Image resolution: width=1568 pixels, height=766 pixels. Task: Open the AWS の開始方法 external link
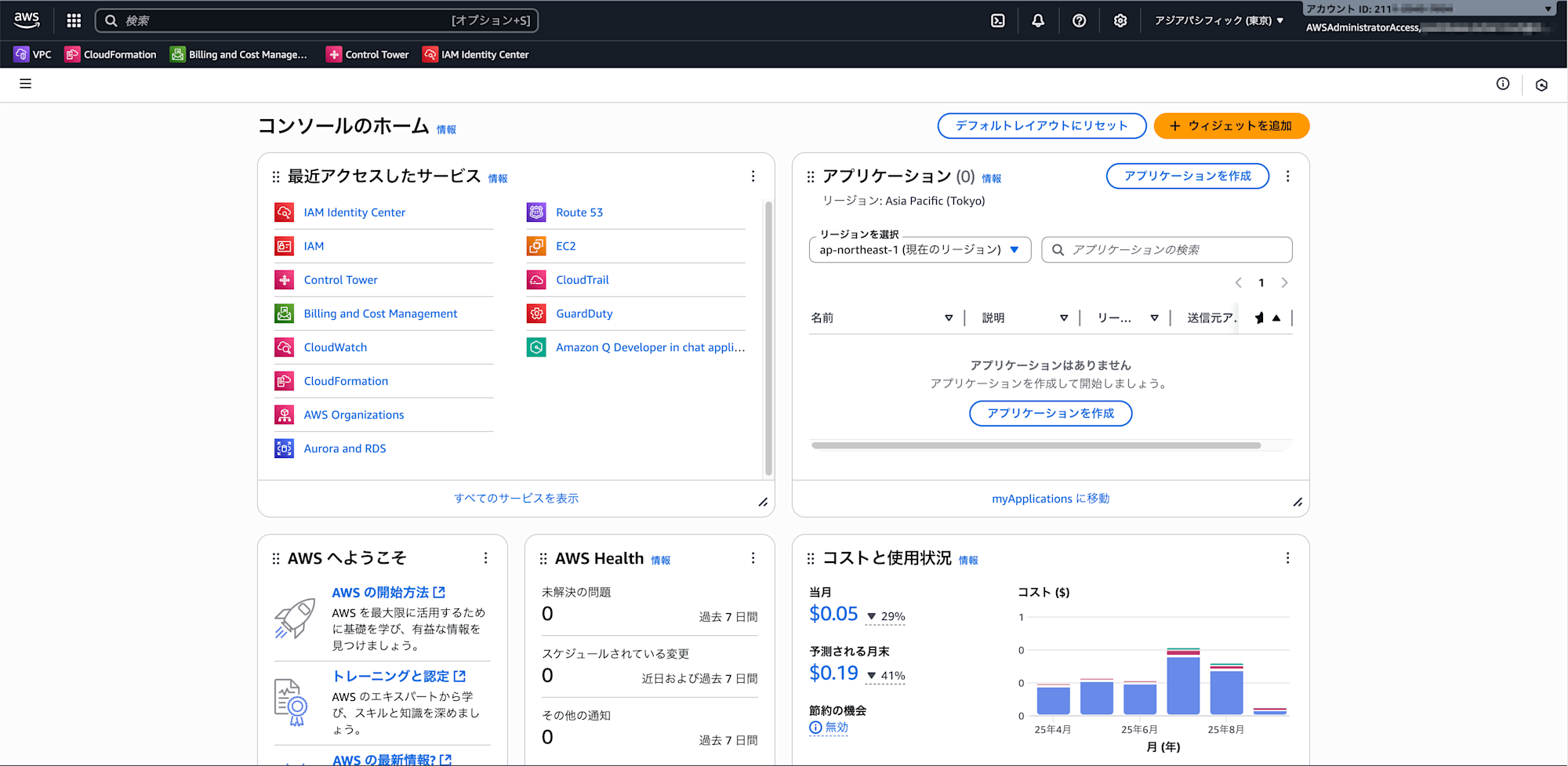(x=388, y=593)
